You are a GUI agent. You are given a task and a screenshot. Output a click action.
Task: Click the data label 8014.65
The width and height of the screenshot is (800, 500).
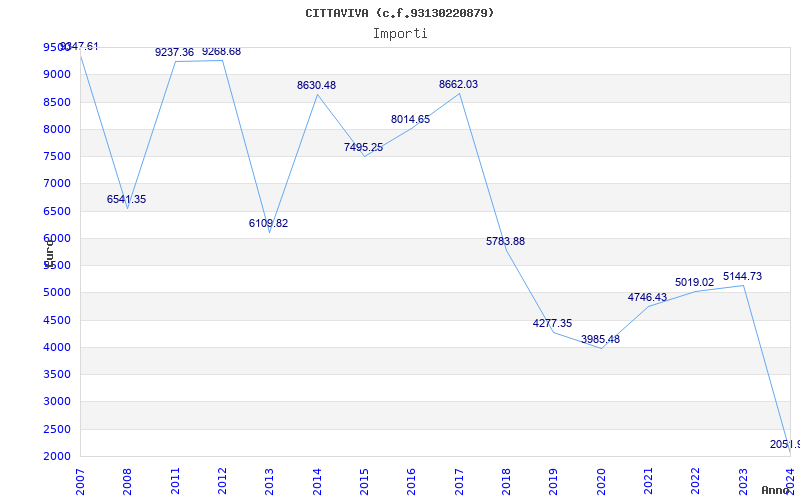click(x=411, y=119)
